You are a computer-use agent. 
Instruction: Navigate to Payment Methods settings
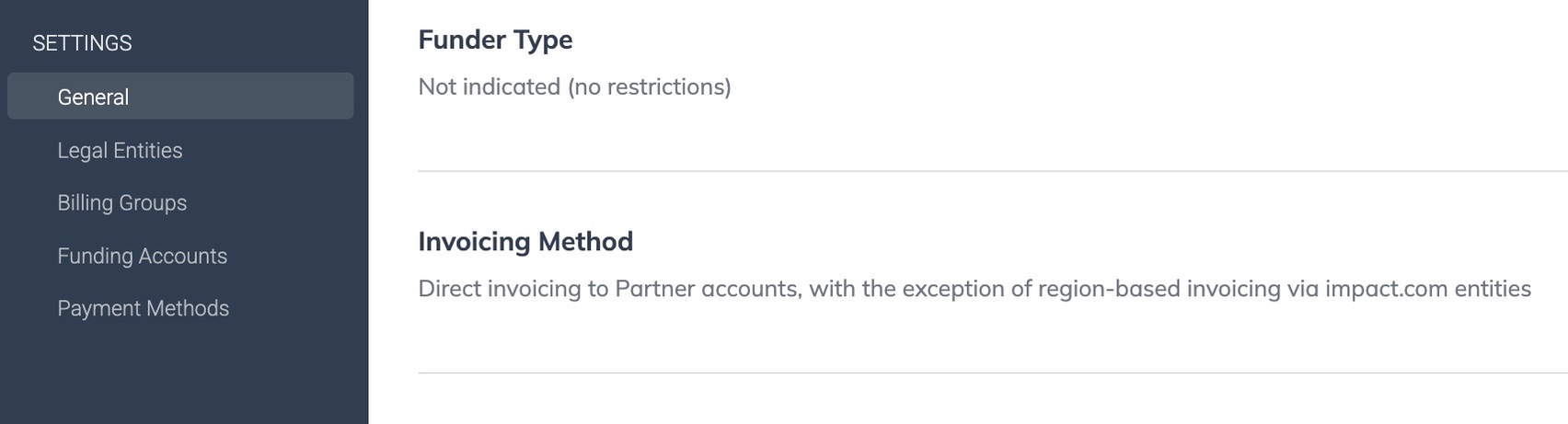point(143,308)
